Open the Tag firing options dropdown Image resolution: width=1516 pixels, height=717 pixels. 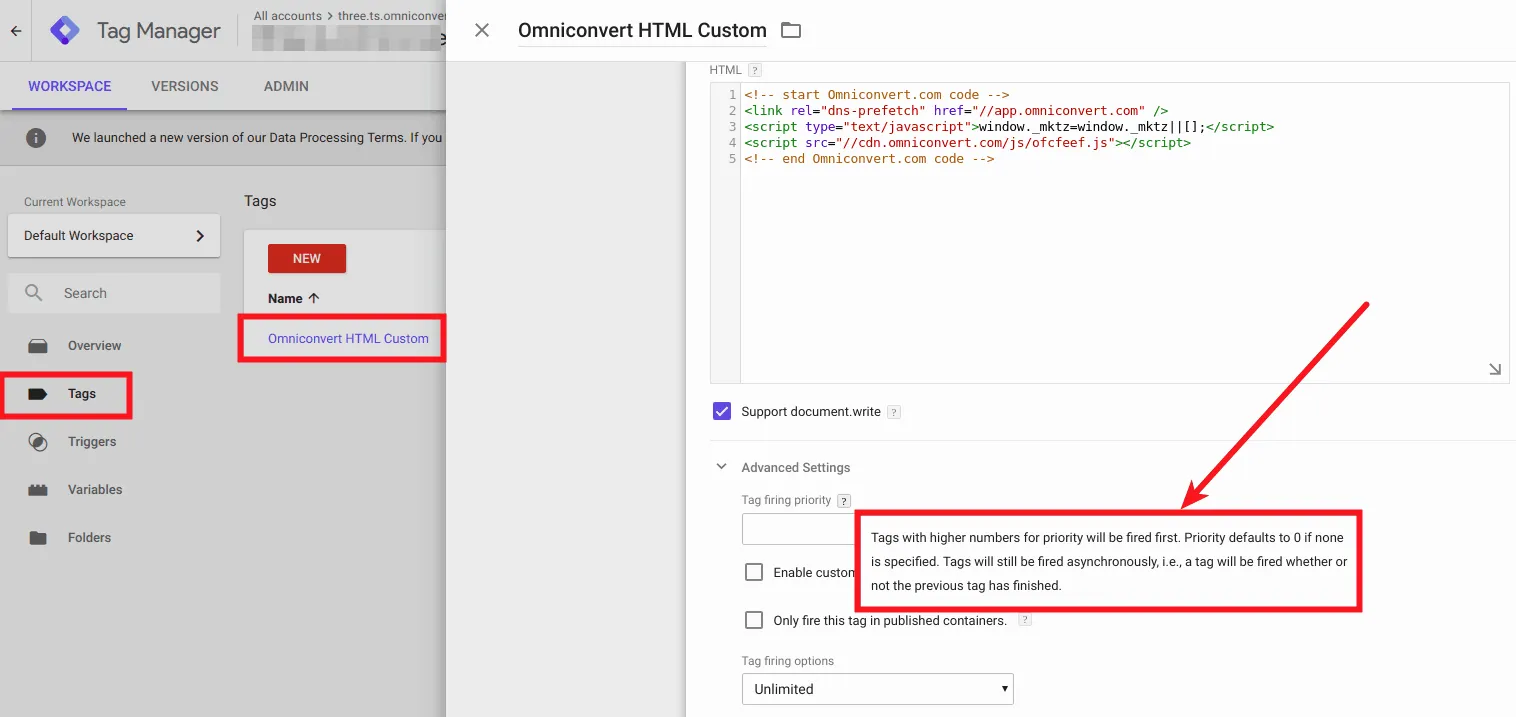(877, 689)
